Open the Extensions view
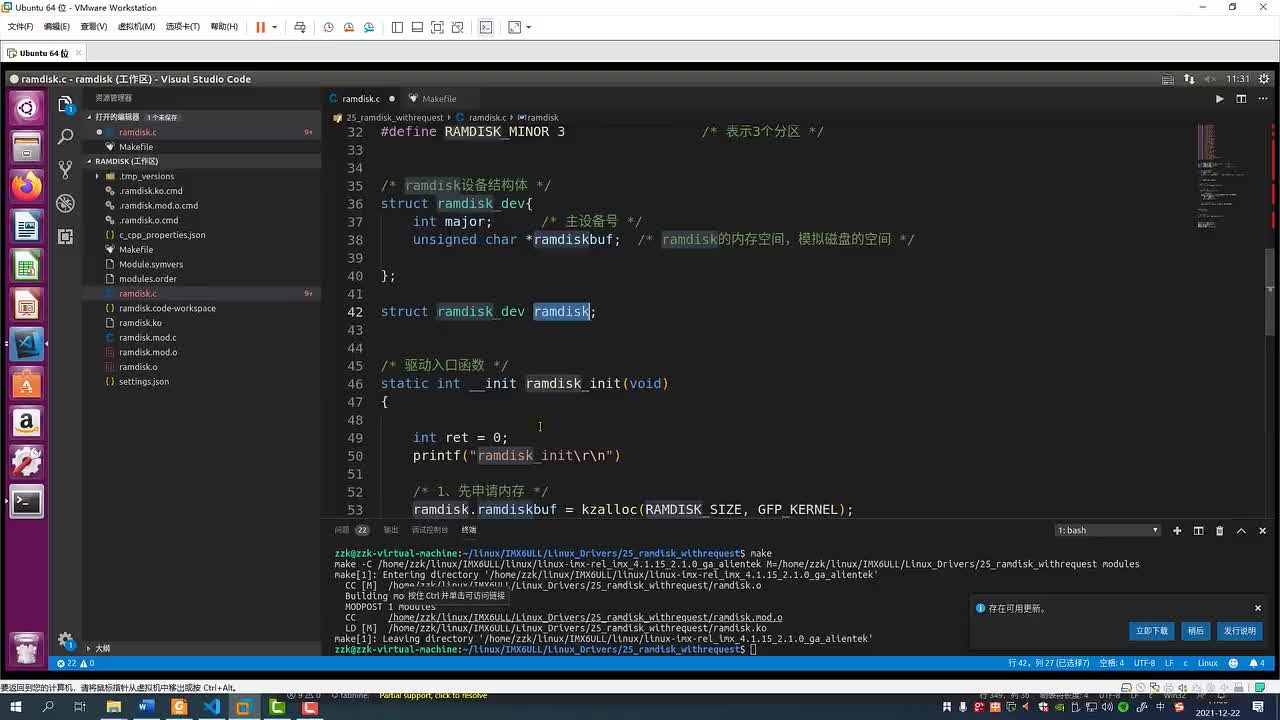Viewport: 1280px width, 720px height. point(65,236)
